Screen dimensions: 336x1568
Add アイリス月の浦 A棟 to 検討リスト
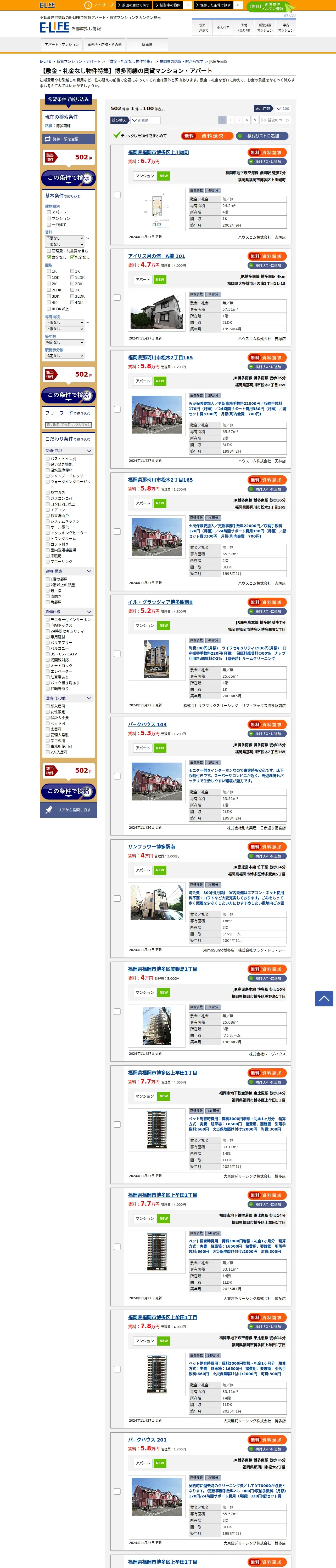[x=268, y=266]
